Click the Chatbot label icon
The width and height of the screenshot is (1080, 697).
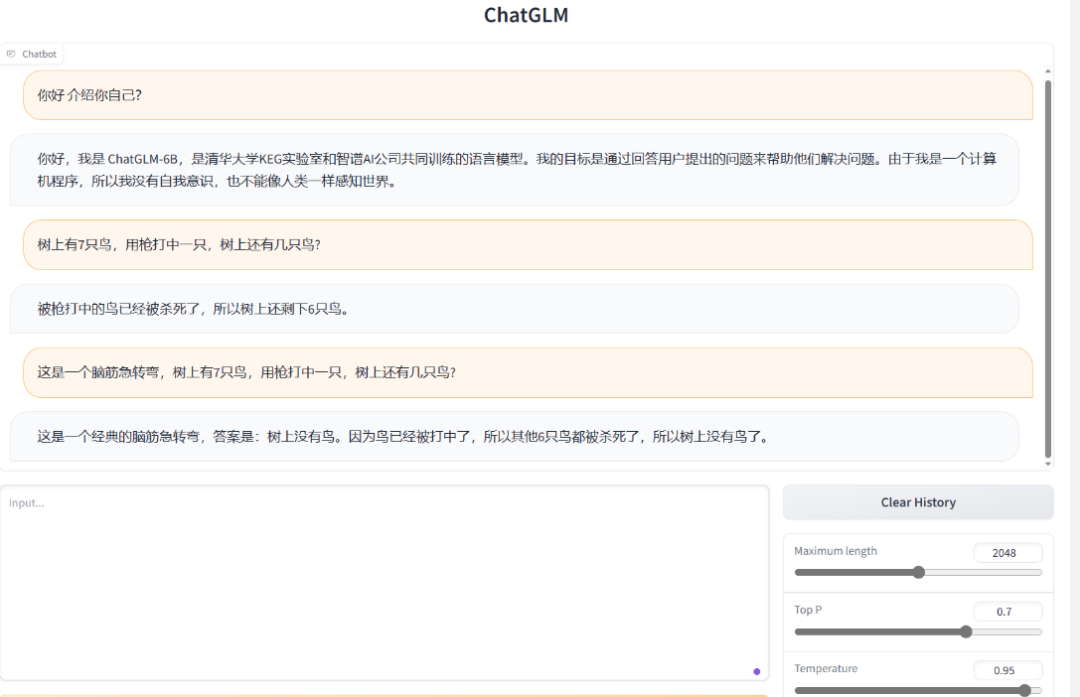[x=11, y=54]
